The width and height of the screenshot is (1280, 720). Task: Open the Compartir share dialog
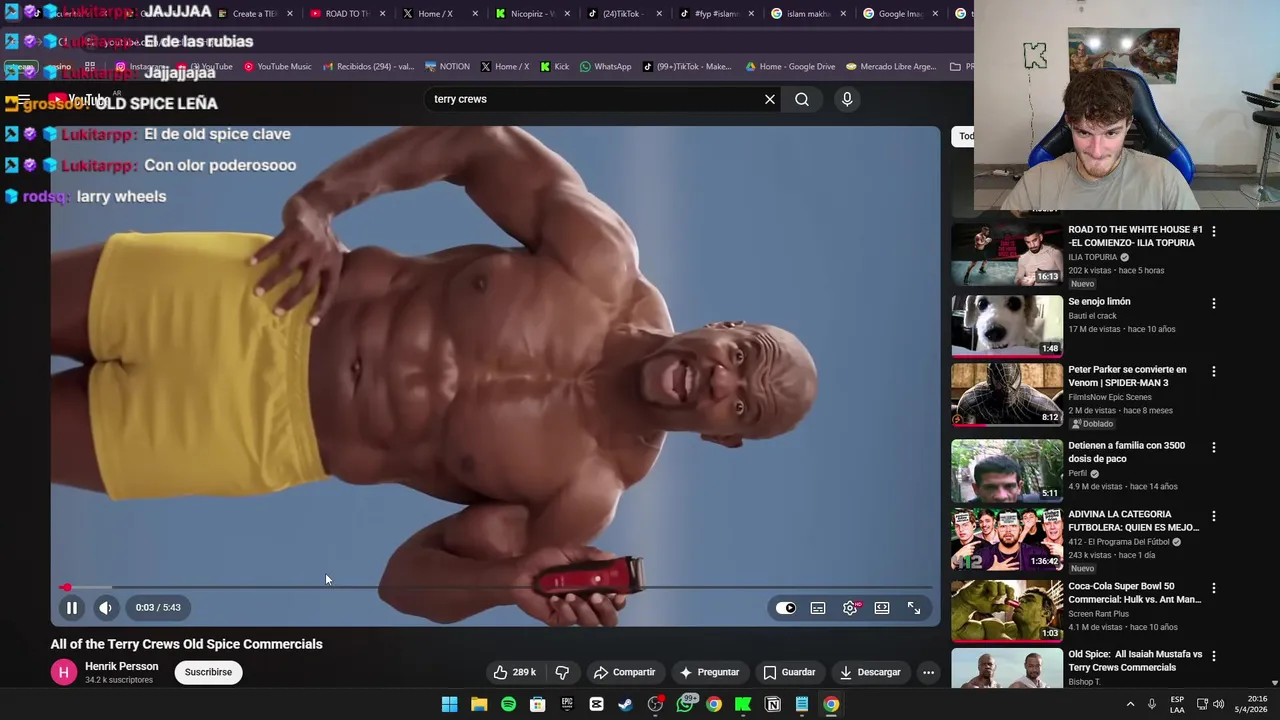tap(624, 672)
